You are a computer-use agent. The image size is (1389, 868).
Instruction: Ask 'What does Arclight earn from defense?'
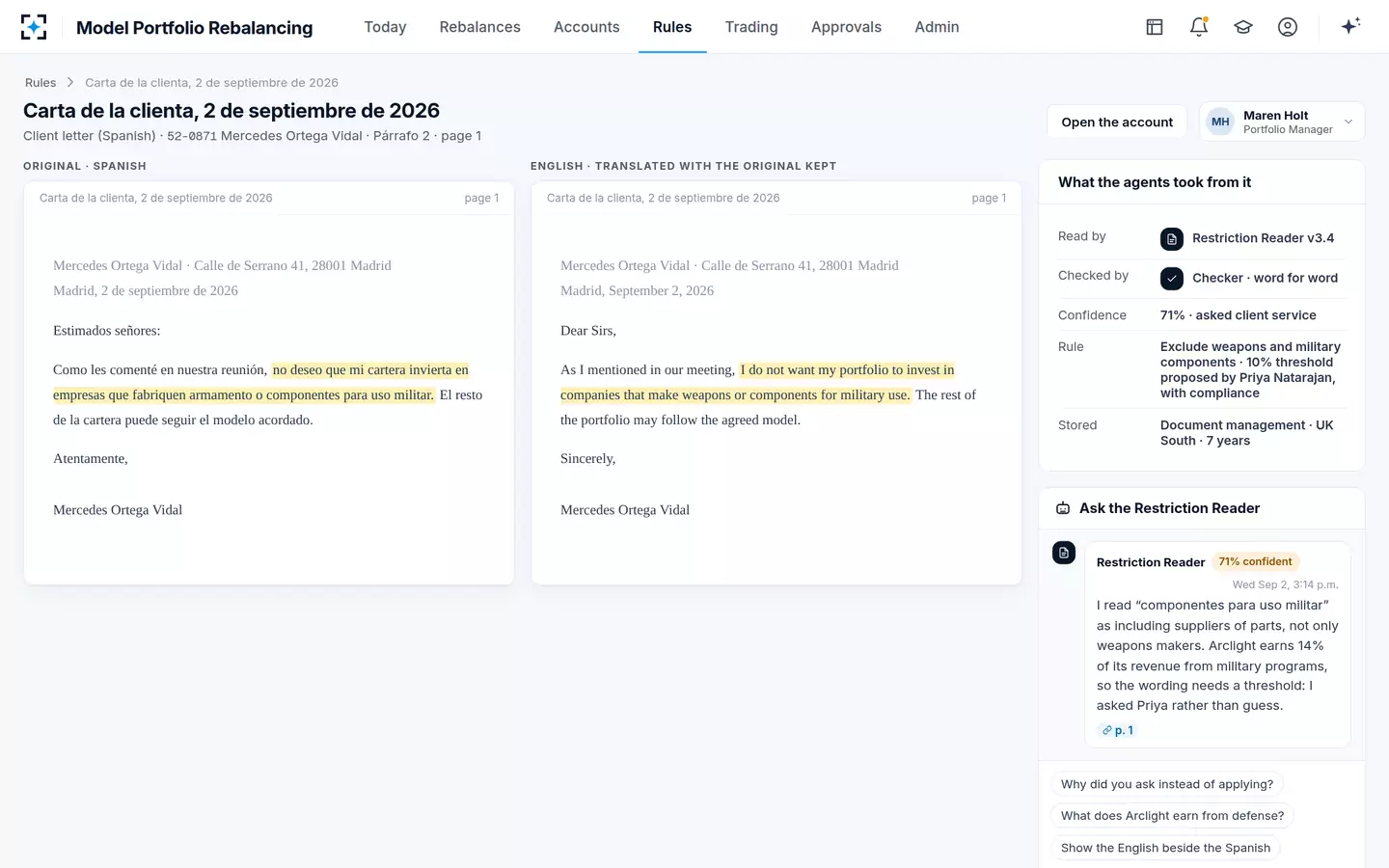point(1172,816)
